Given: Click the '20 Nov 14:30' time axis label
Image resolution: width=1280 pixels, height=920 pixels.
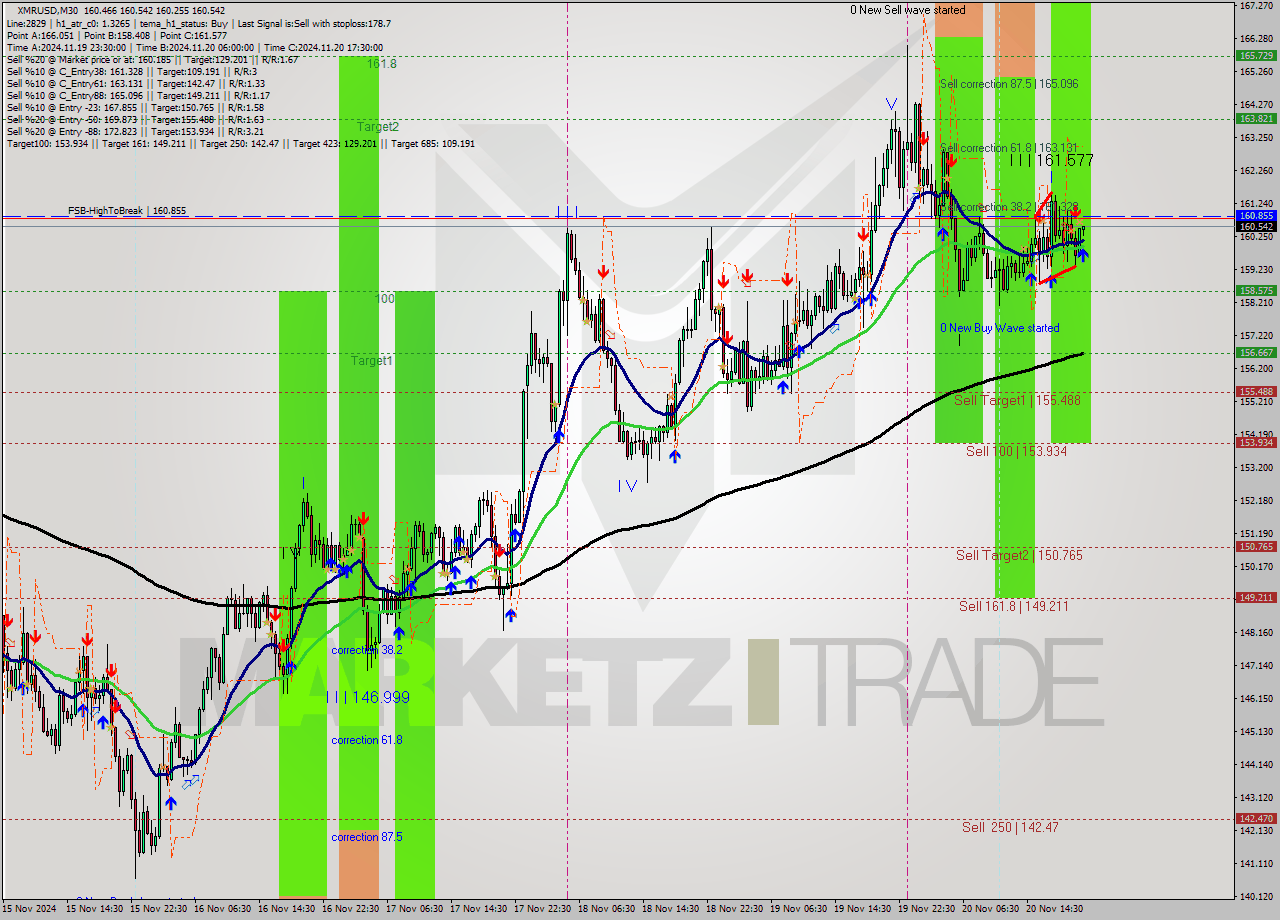Looking at the screenshot, I should coord(1054,909).
